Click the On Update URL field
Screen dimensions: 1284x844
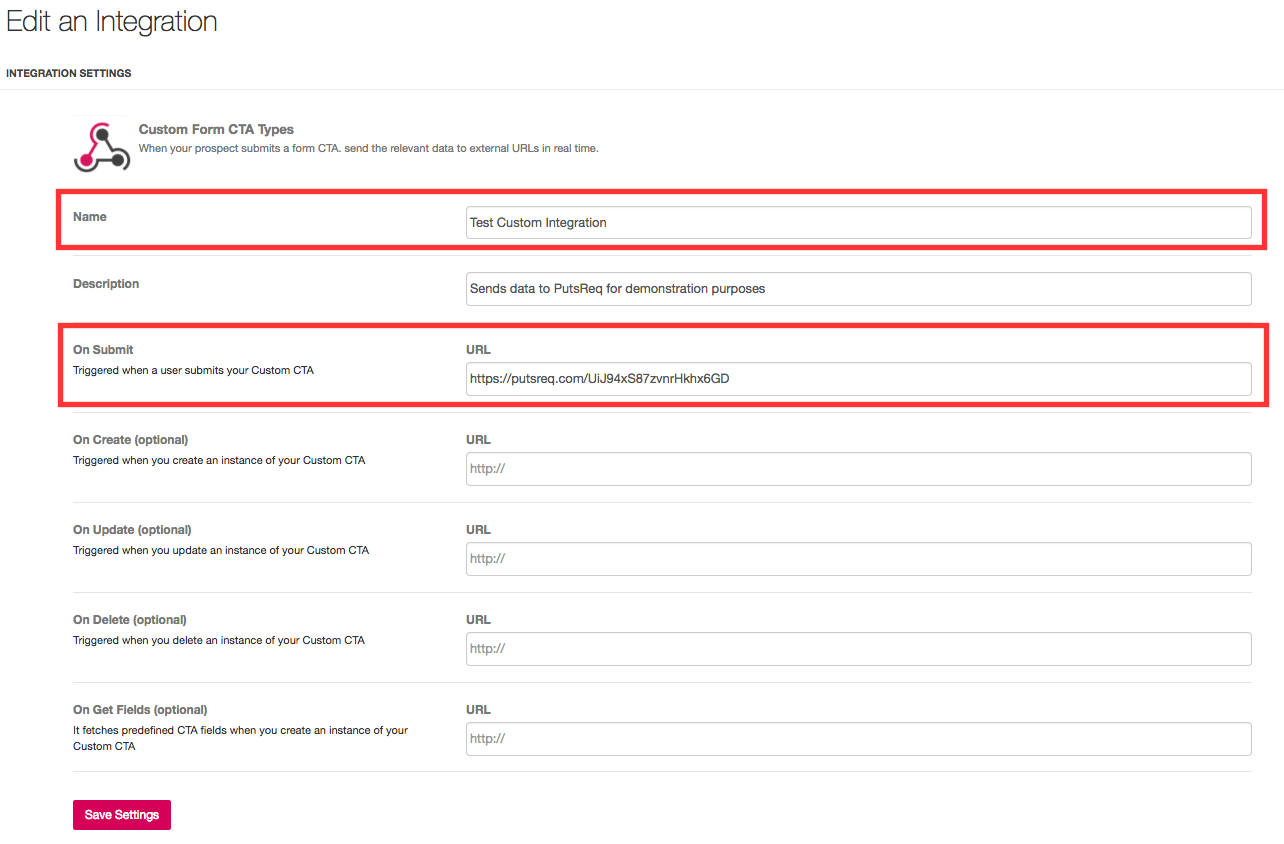[858, 559]
